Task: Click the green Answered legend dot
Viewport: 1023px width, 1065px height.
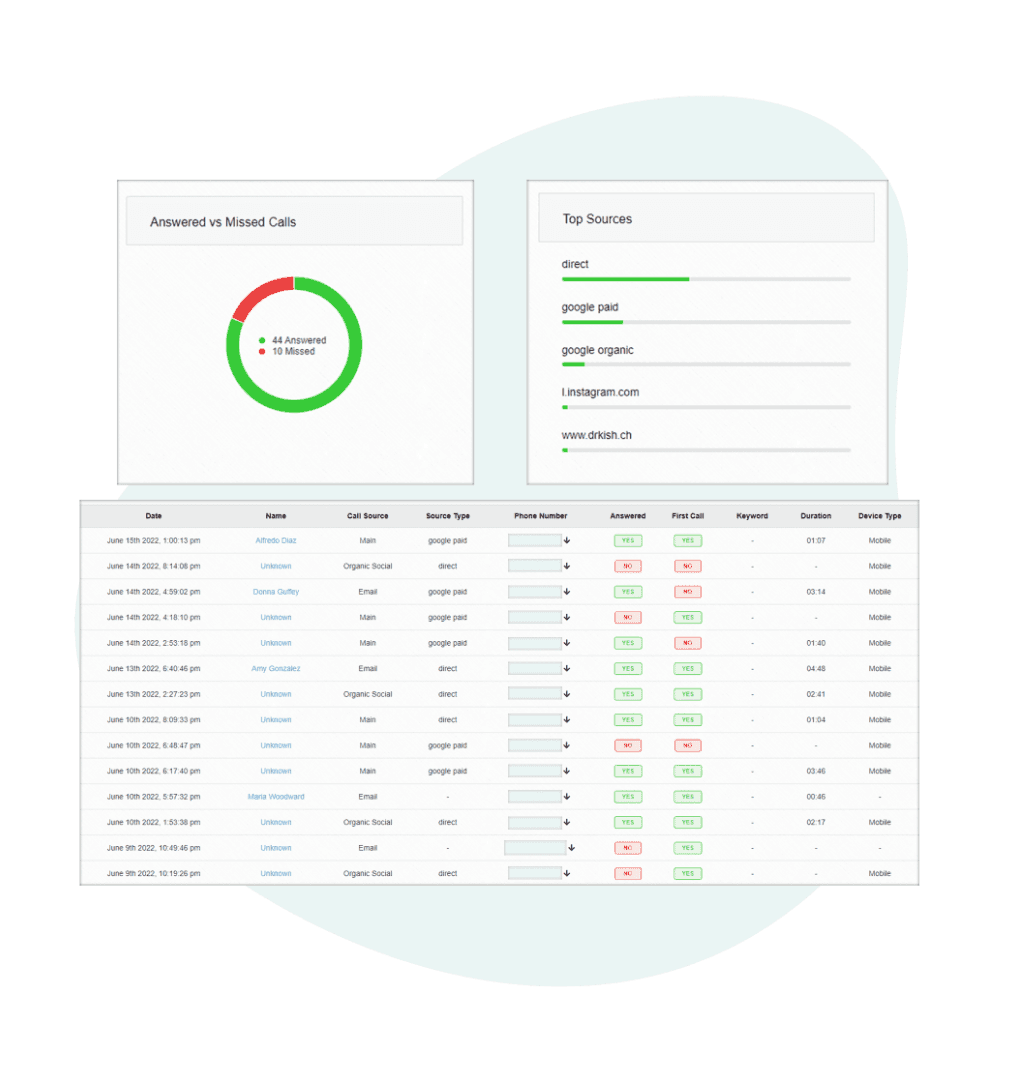Action: tap(262, 341)
